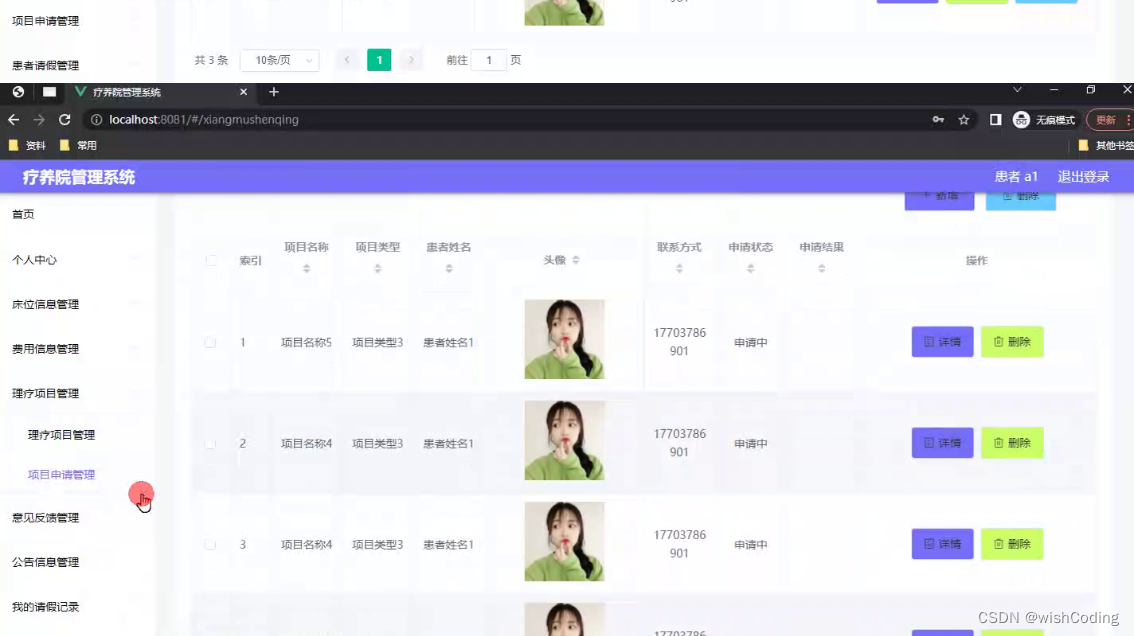1134x636 pixels.
Task: Go to next page in pagination
Action: pyautogui.click(x=411, y=60)
